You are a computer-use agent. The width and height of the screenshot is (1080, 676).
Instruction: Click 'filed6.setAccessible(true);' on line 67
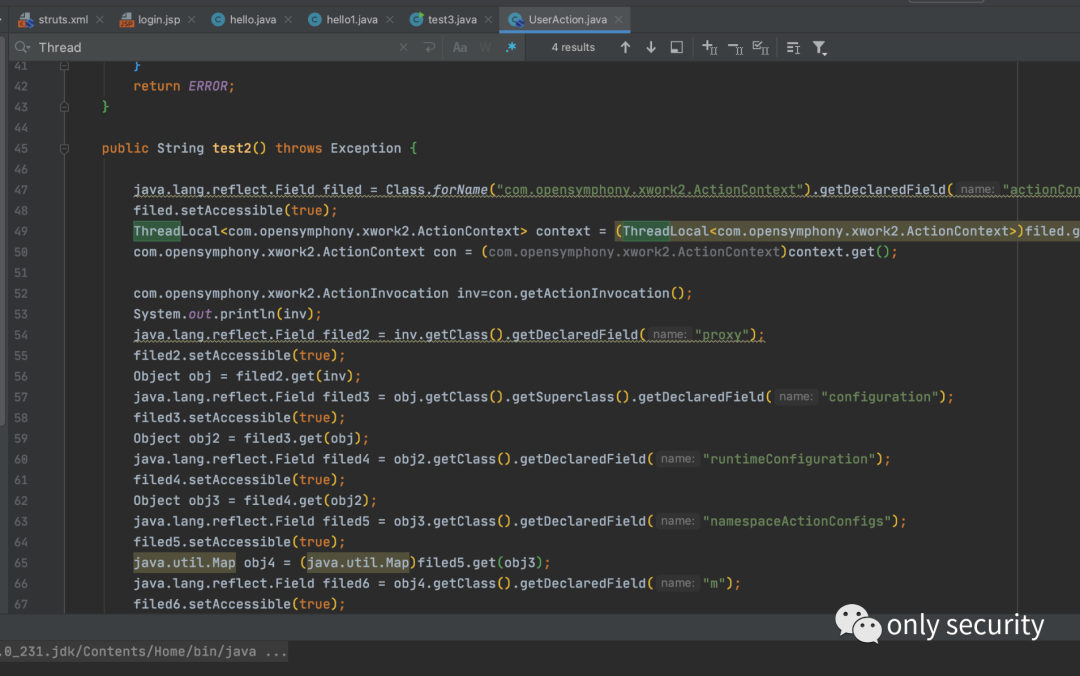pos(239,604)
